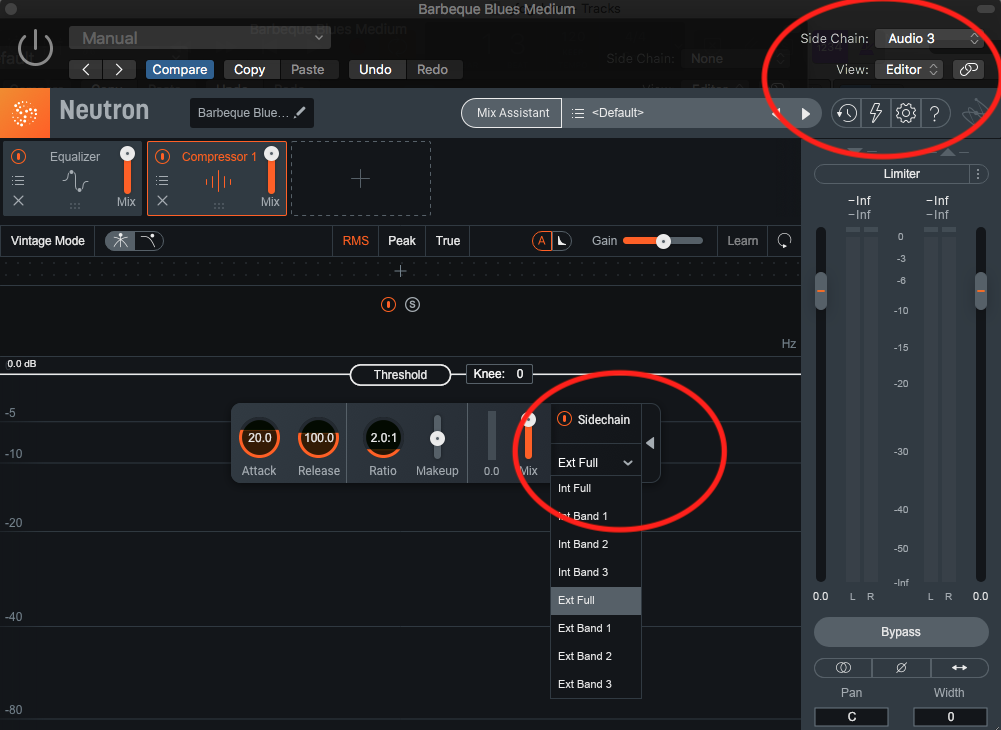Open the help question mark icon
Screen dimensions: 1001x730
(935, 114)
